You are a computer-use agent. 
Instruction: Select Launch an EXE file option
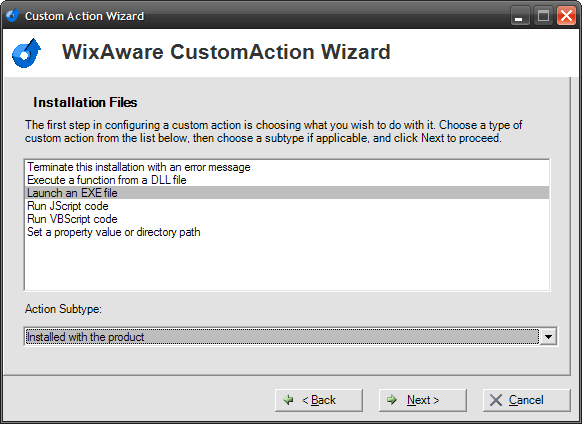click(287, 193)
